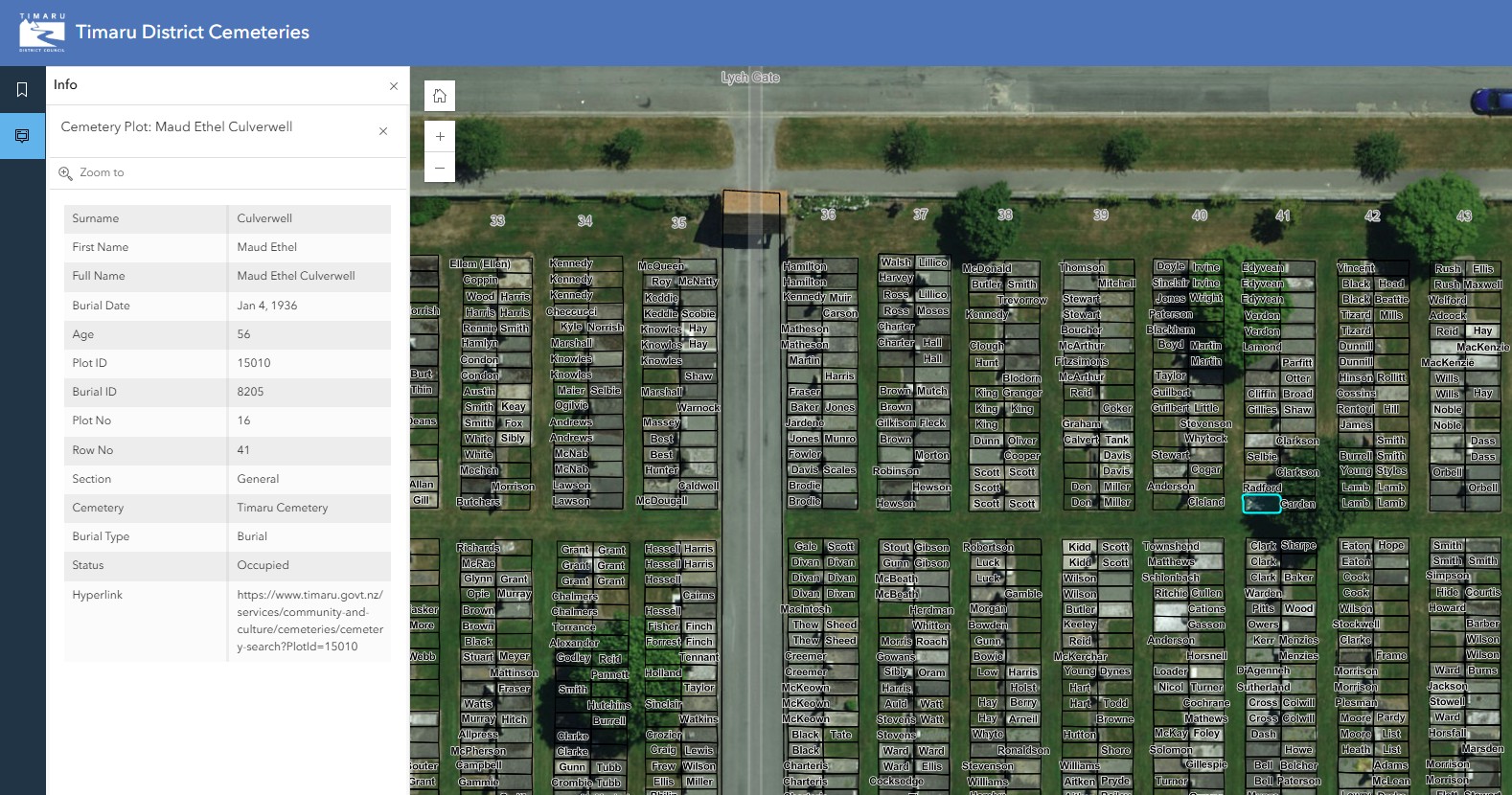Viewport: 1512px width, 795px height.
Task: Zoom in with the plus button
Action: pyautogui.click(x=440, y=136)
